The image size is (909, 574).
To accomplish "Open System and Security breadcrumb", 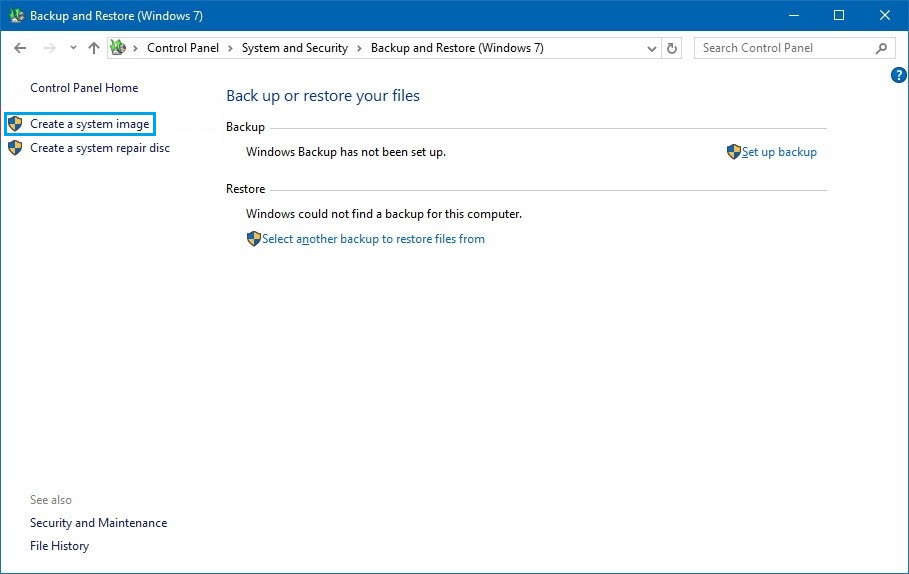I will [294, 48].
